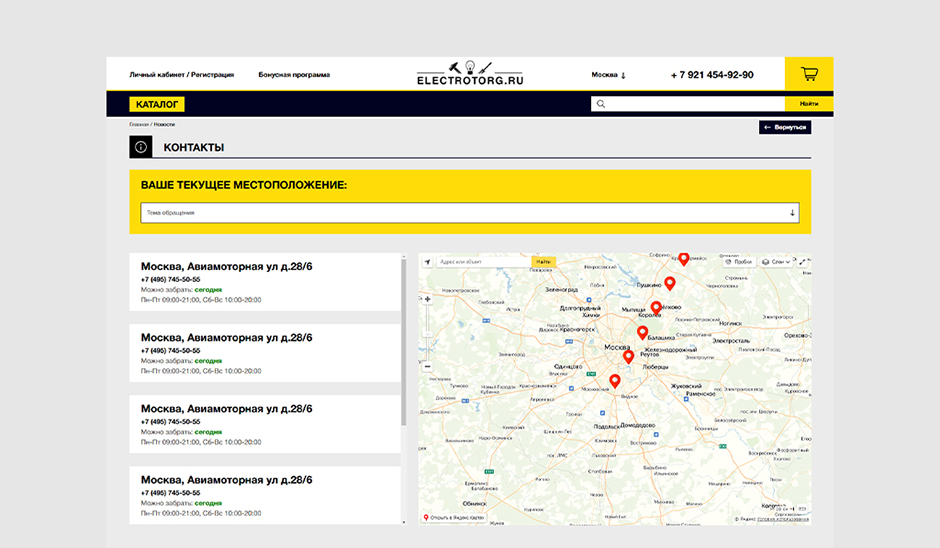The image size is (940, 548).
Task: Open the Слои map layers dropdown
Action: pyautogui.click(x=776, y=262)
